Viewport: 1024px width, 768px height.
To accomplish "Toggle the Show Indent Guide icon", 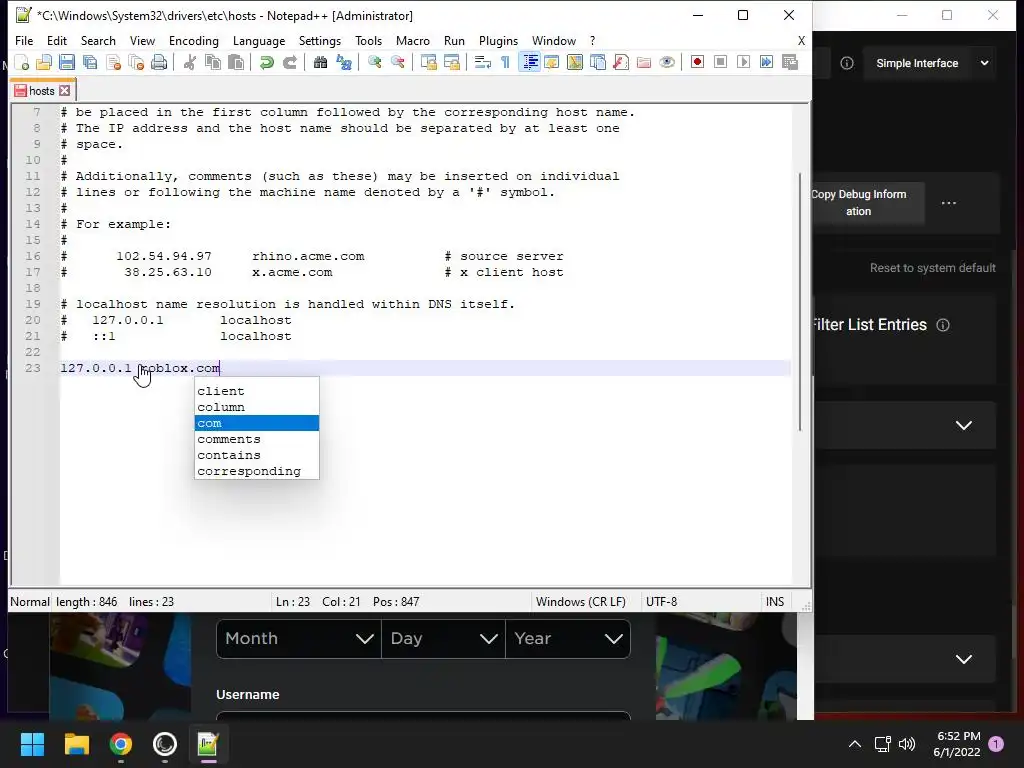I will click(x=530, y=63).
